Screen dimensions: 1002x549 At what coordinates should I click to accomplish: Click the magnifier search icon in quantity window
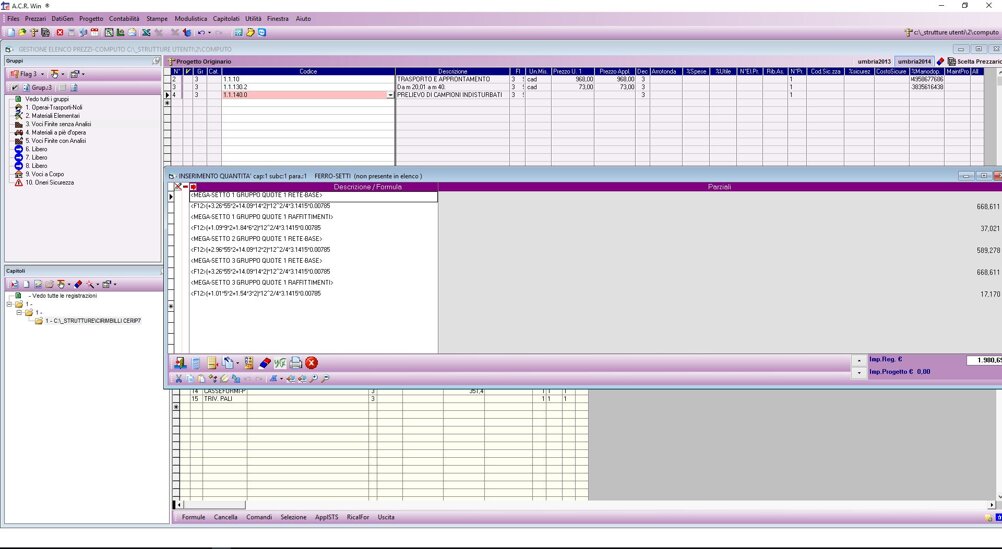point(314,379)
